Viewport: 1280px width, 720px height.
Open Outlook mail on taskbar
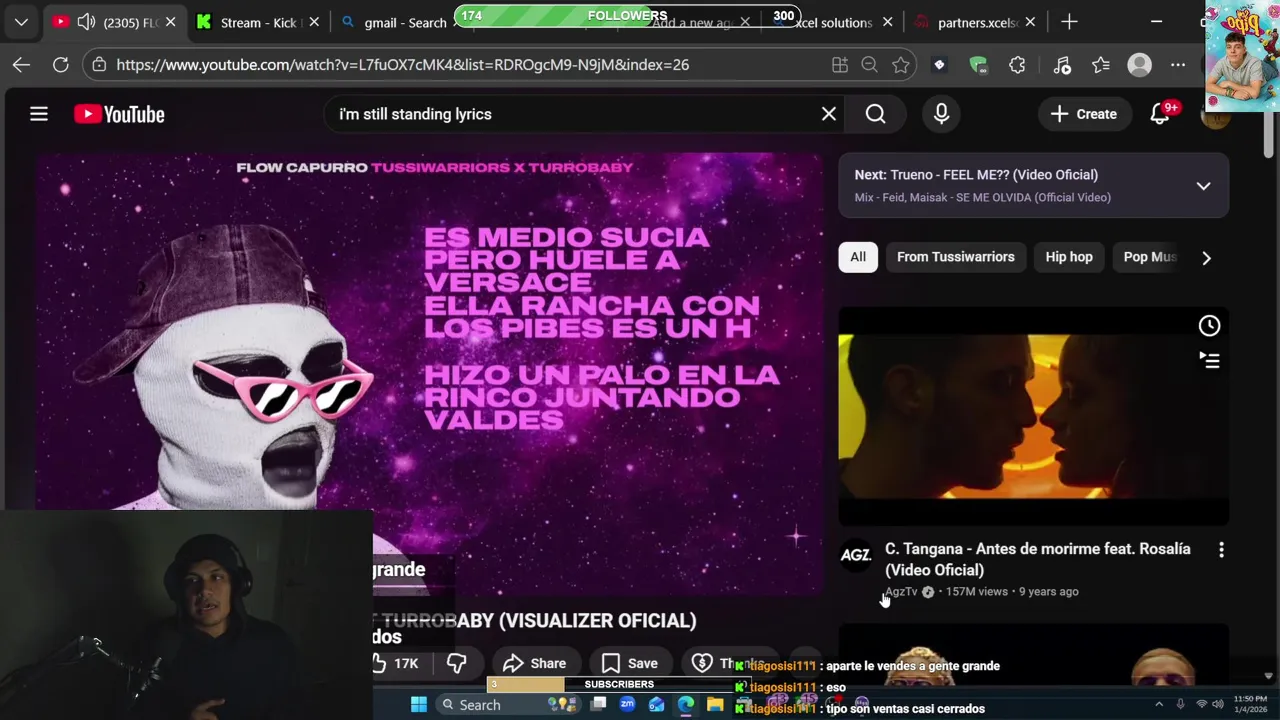[657, 704]
